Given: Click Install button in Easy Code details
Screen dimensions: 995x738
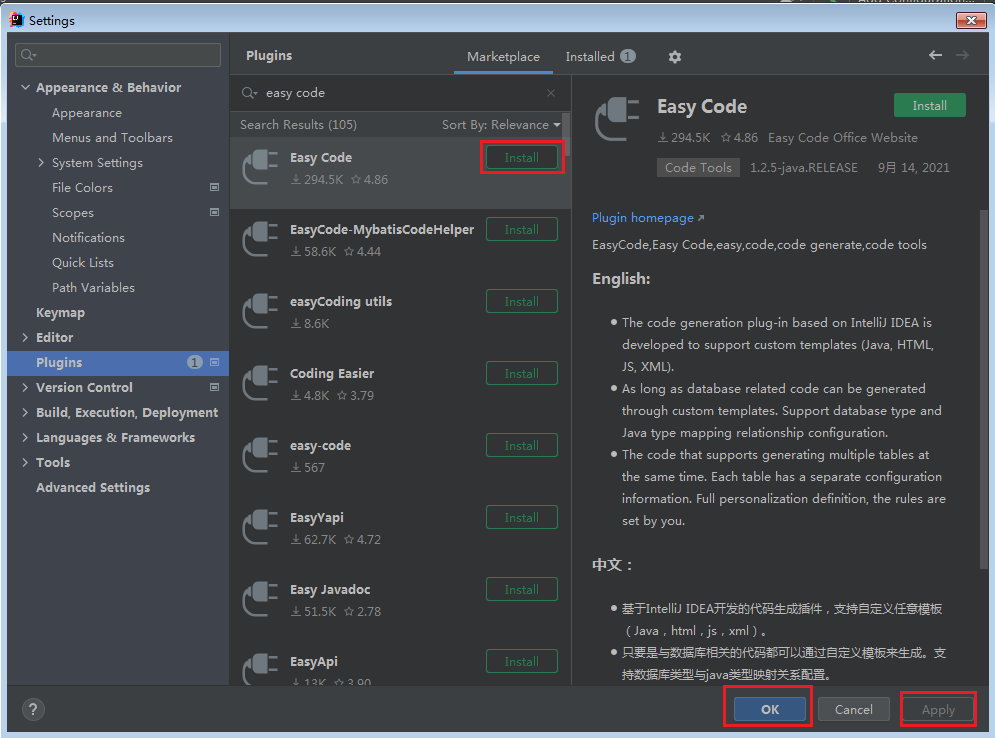Looking at the screenshot, I should (x=930, y=105).
